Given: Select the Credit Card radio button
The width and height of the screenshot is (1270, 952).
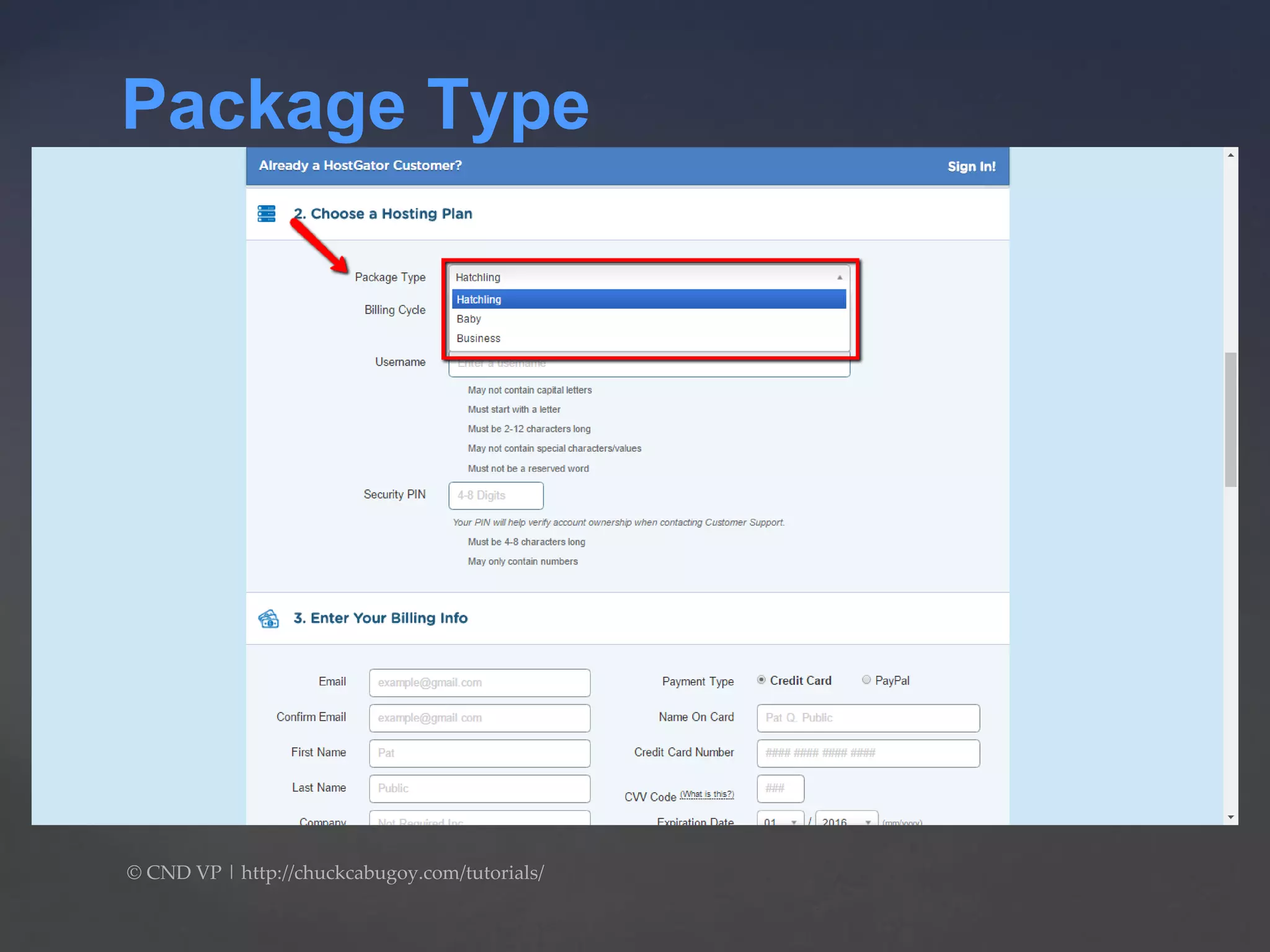Looking at the screenshot, I should tap(761, 680).
